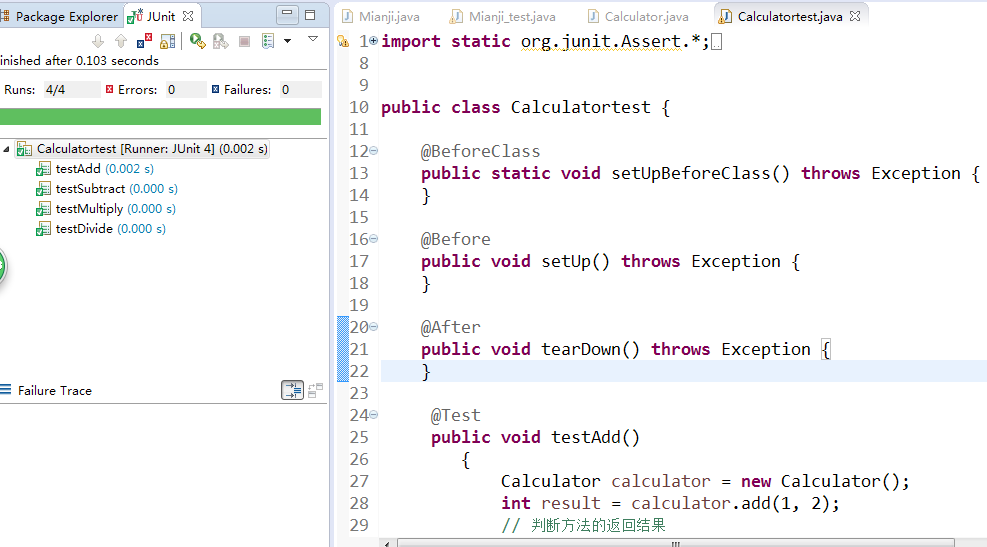Select the JUnit view tab

point(161,16)
